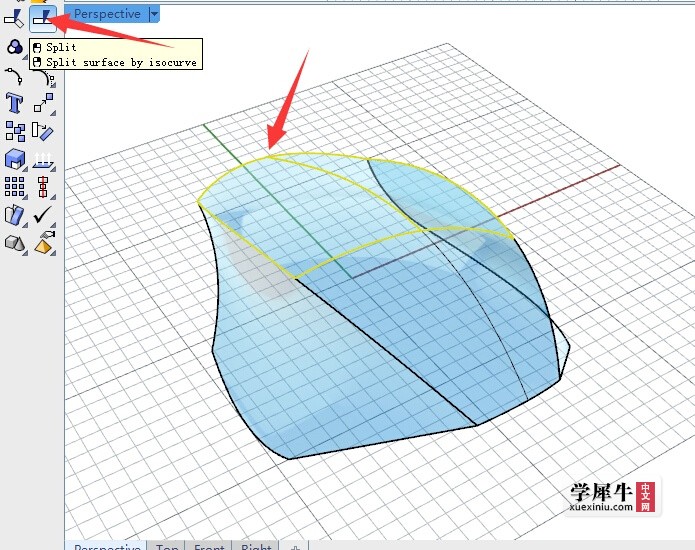
Task: Choose the Text object tool (T icon)
Action: coord(14,103)
